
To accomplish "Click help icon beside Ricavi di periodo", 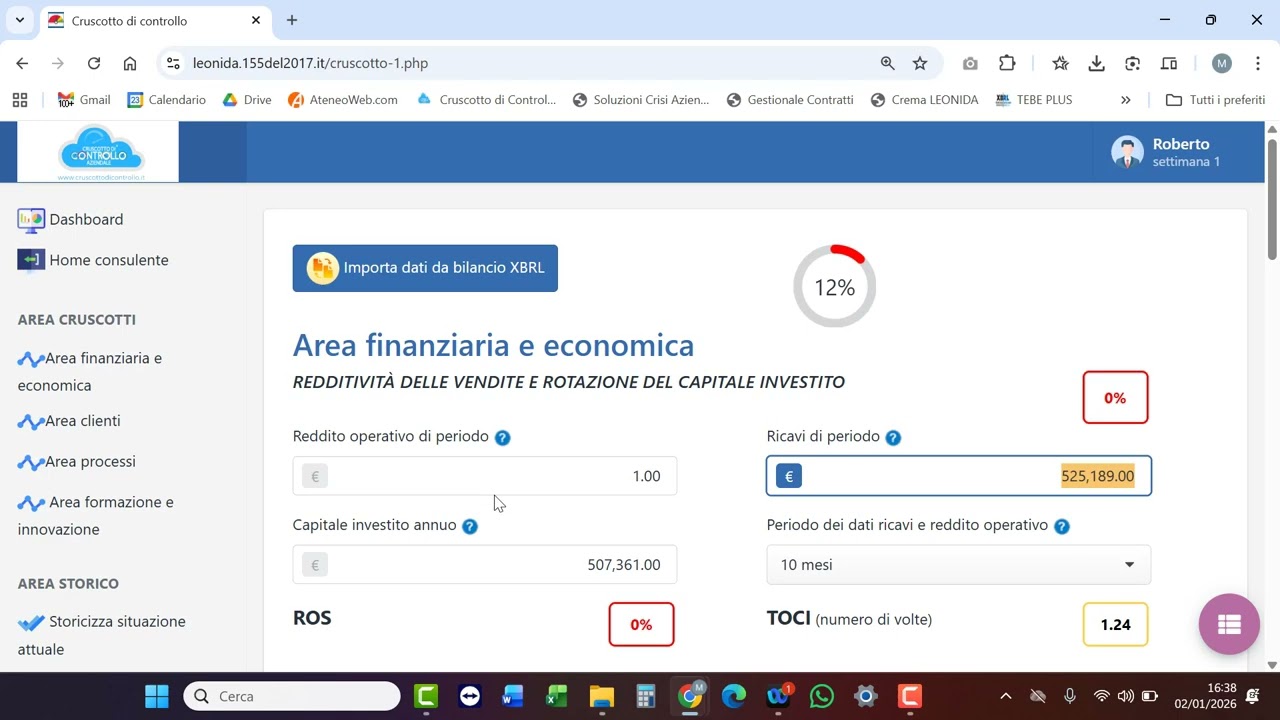I will 893,437.
